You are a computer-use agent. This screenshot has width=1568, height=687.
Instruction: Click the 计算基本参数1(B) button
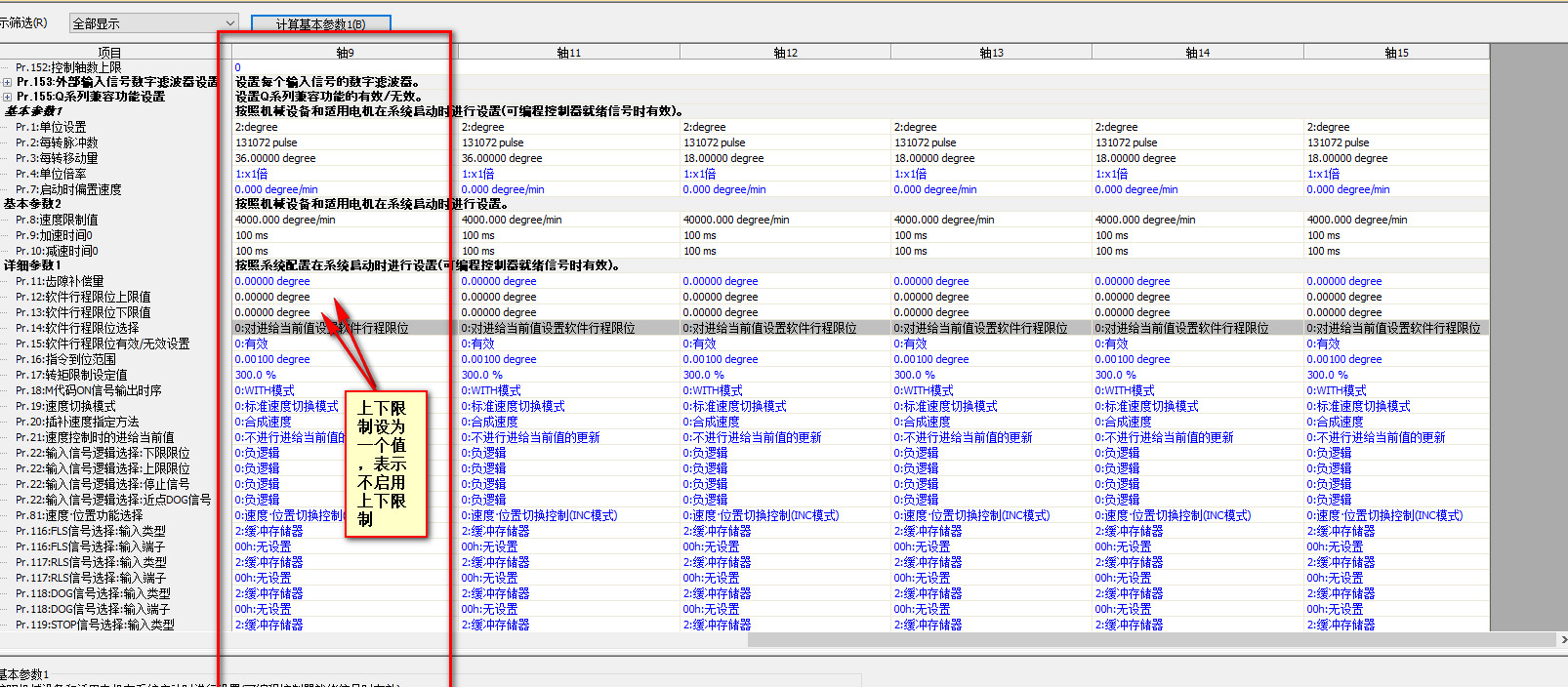tap(320, 24)
